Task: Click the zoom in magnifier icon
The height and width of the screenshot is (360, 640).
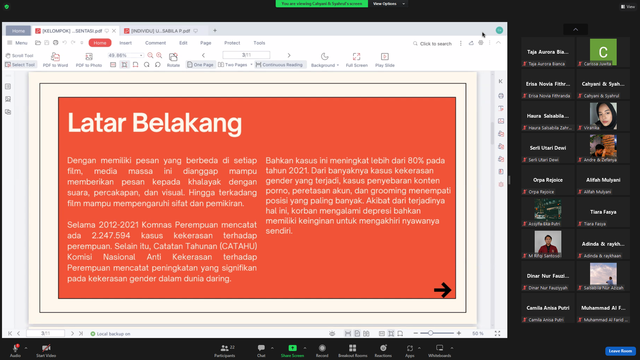Action: [x=159, y=56]
